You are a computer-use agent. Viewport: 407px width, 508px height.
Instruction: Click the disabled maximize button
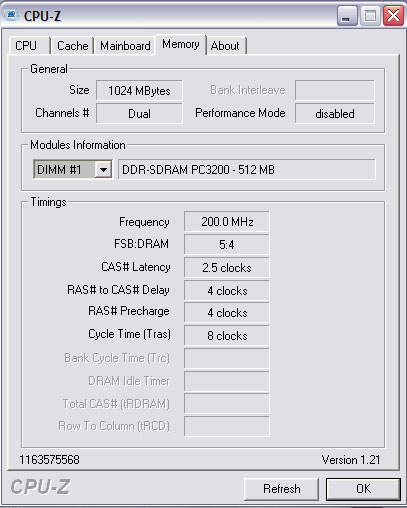370,16
